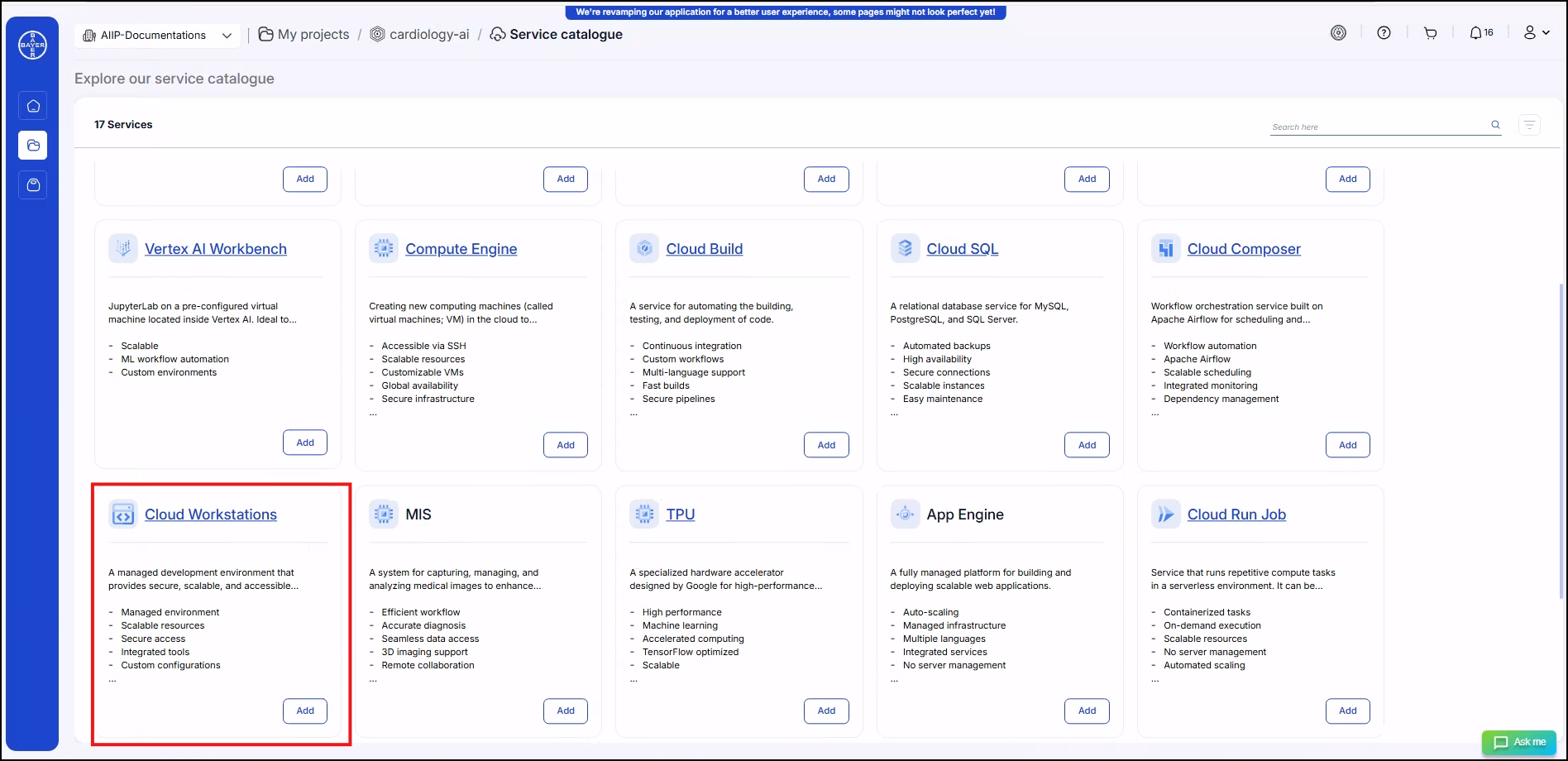Add Compute Engine service

(566, 445)
